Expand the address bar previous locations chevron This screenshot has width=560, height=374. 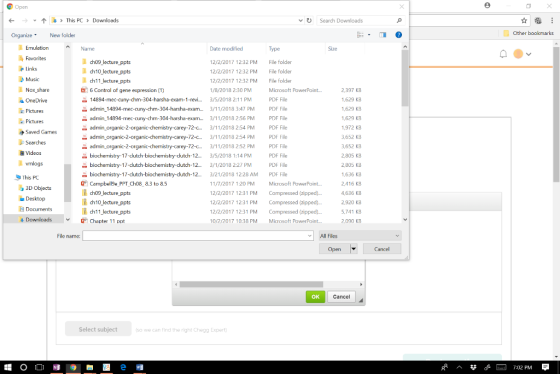[x=300, y=21]
